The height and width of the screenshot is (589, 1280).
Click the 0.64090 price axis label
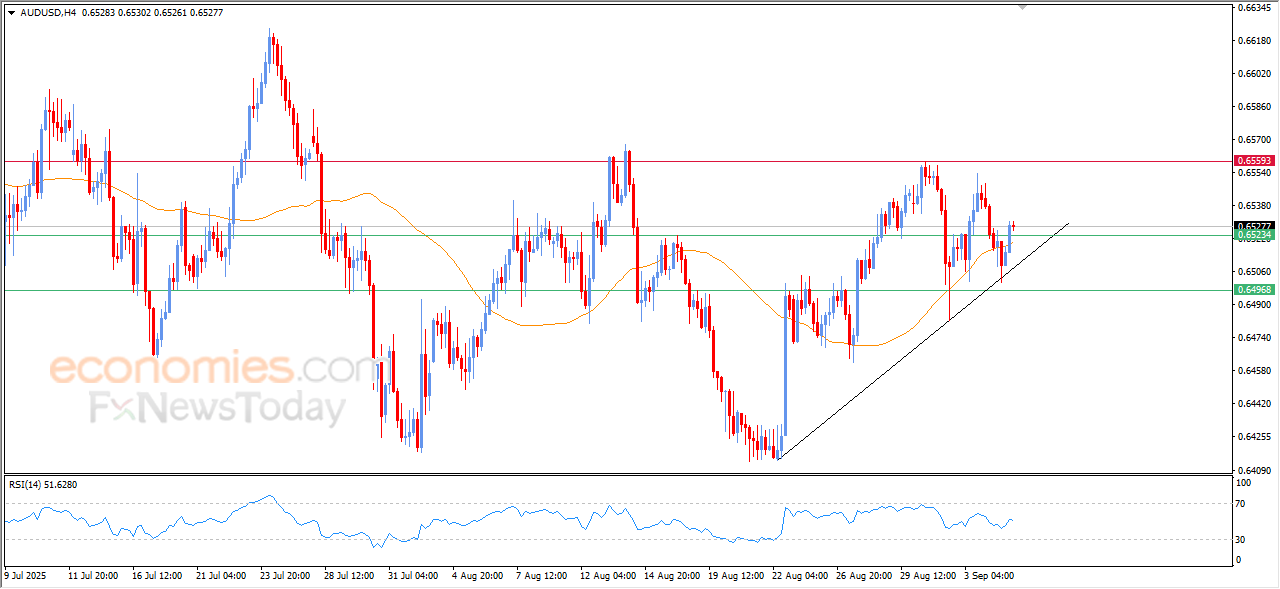(1254, 470)
